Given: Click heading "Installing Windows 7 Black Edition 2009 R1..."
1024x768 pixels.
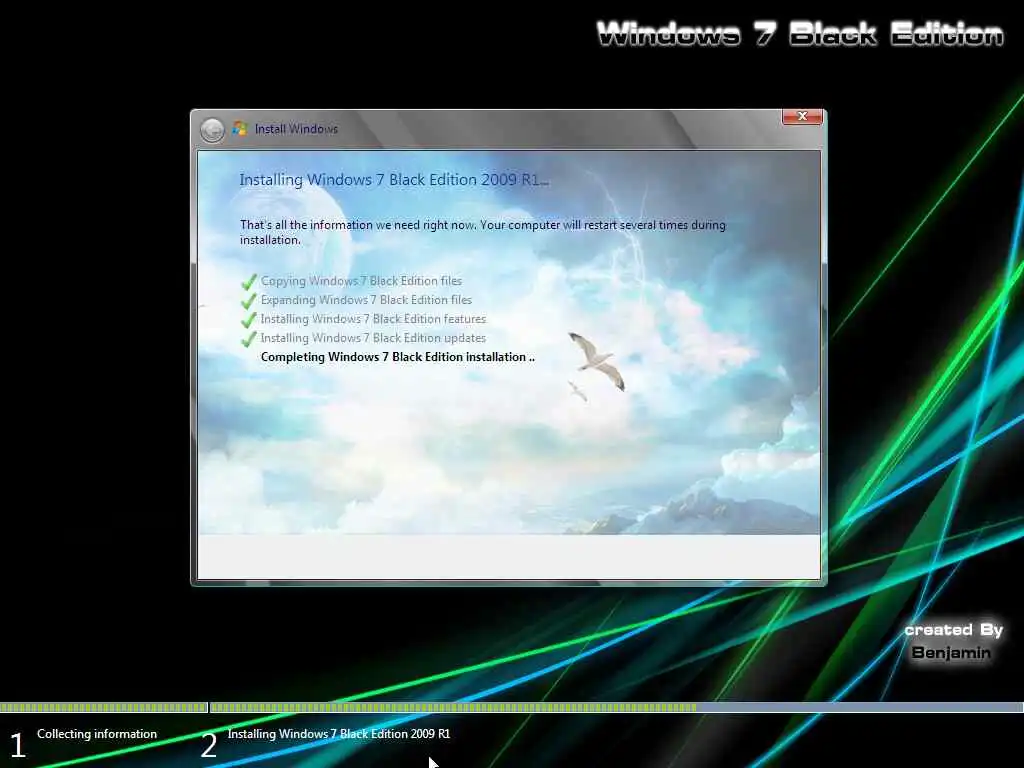Looking at the screenshot, I should (x=394, y=180).
